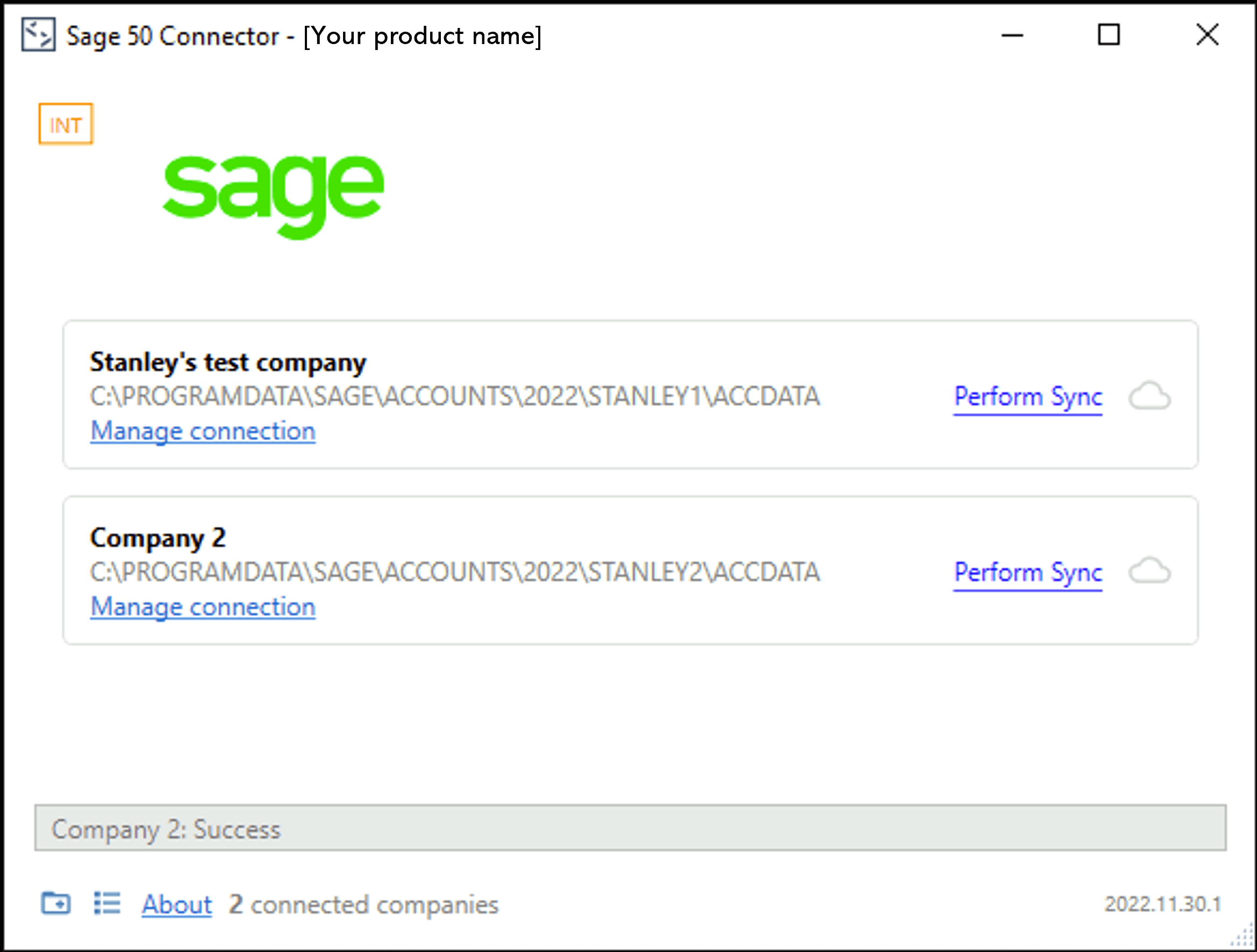
Task: Click the add company folder icon
Action: click(56, 903)
